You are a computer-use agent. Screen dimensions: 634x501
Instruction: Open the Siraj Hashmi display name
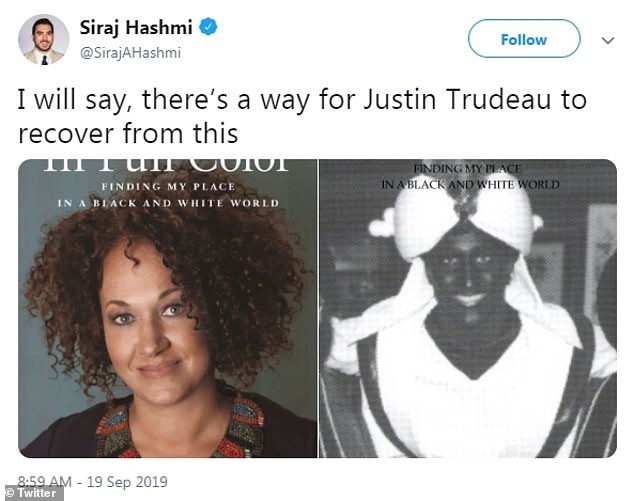[136, 27]
